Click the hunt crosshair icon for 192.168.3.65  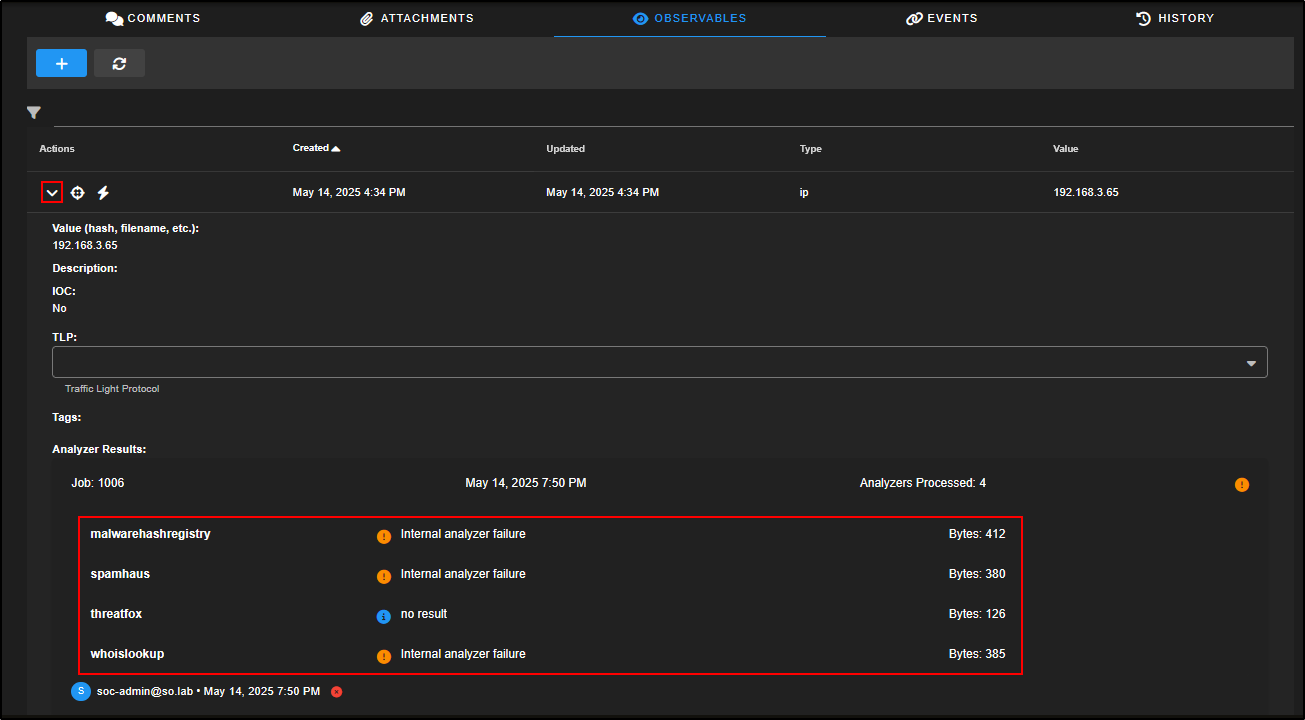78,192
